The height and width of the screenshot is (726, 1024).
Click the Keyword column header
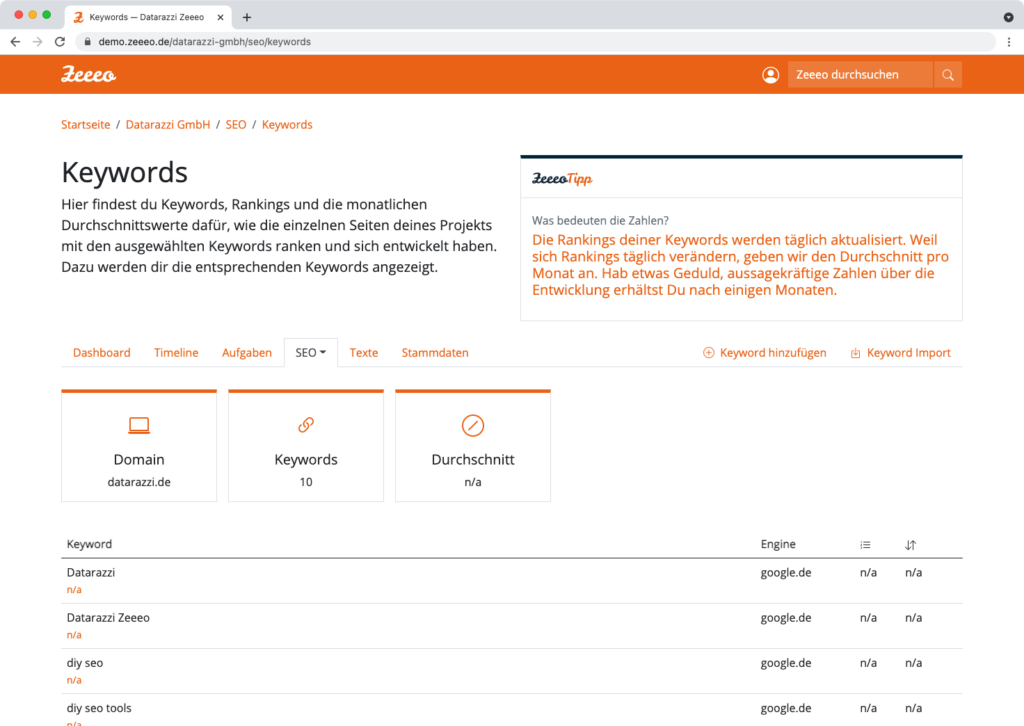click(x=89, y=544)
